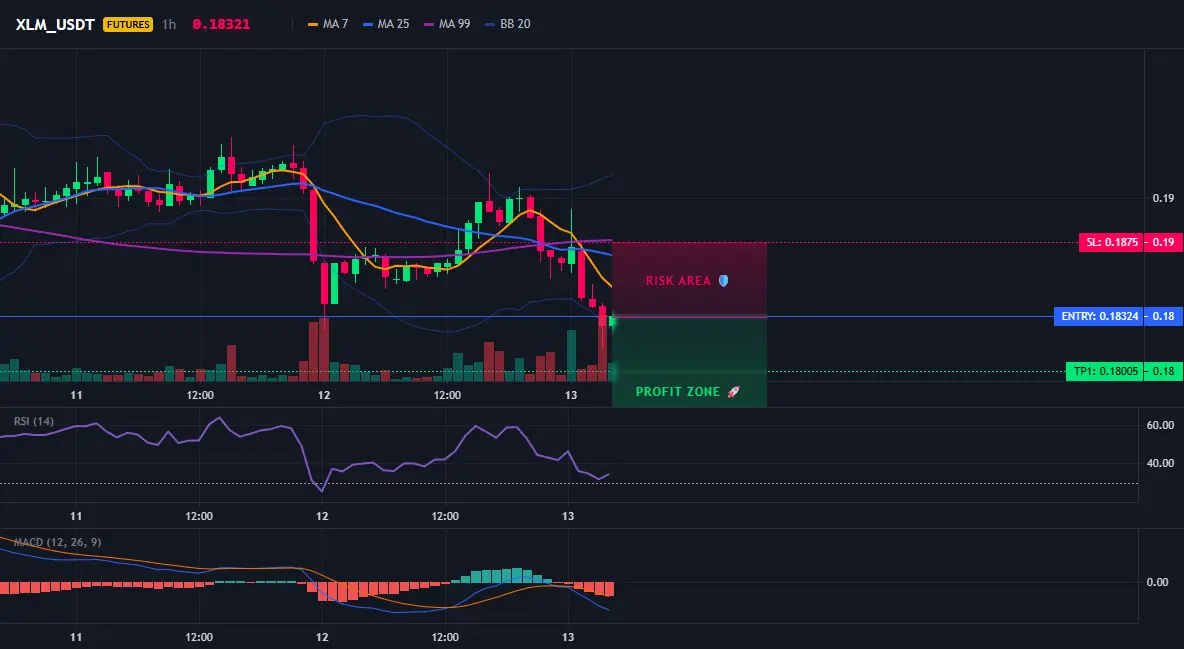1184x649 pixels.
Task: Click the yellow FUTURES badge
Action: point(128,24)
